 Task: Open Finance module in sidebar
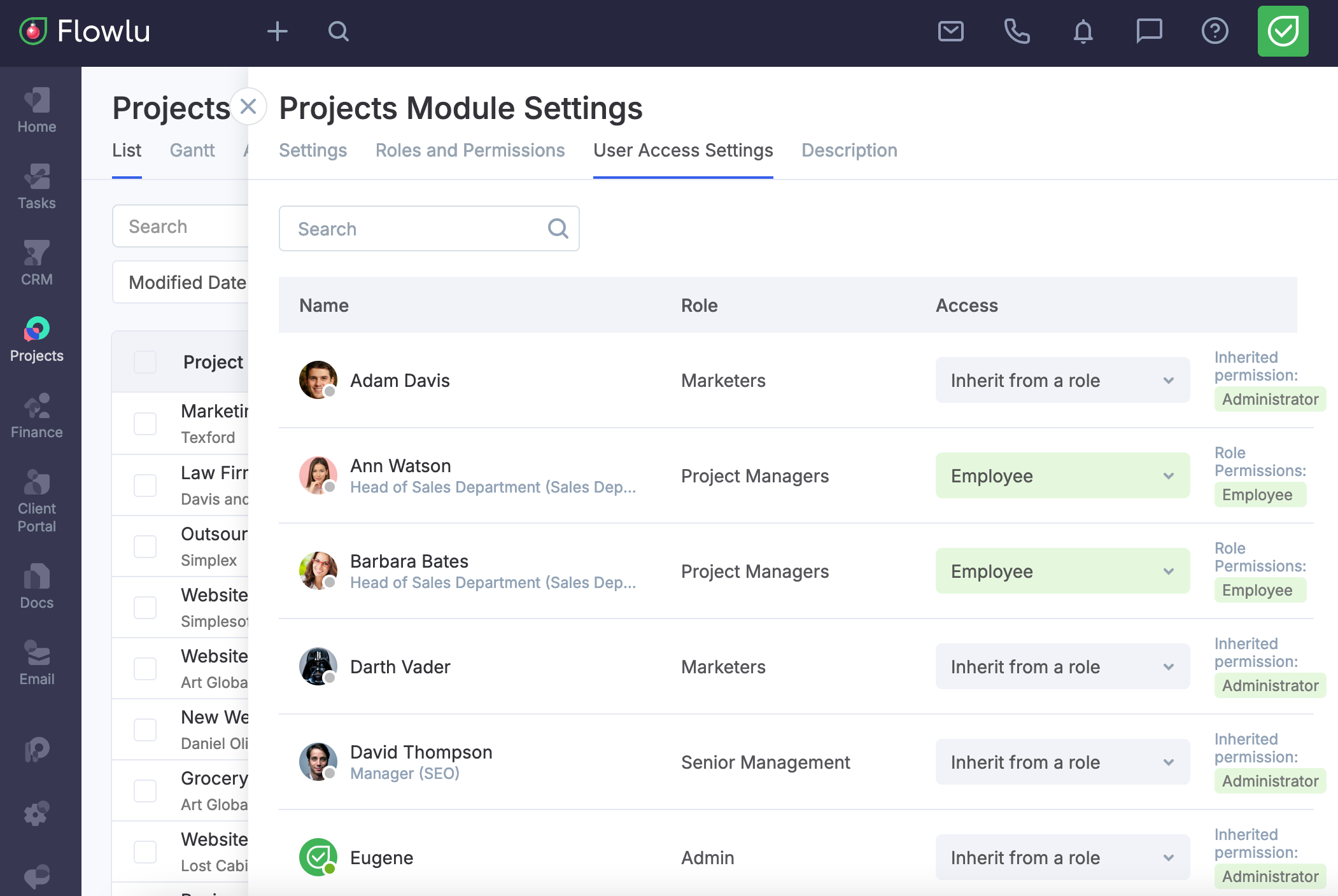tap(37, 416)
